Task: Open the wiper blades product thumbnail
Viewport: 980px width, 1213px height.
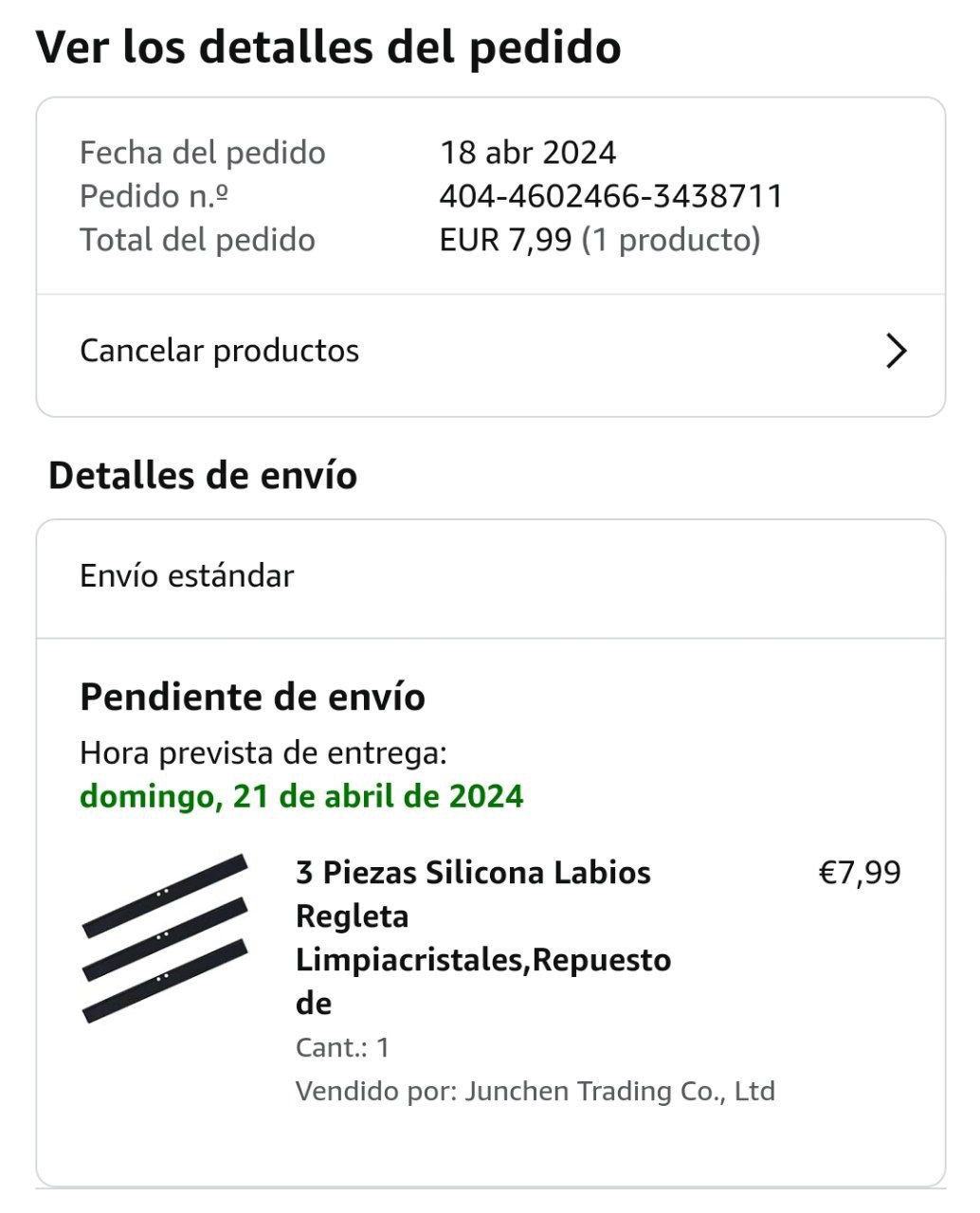Action: coord(165,938)
